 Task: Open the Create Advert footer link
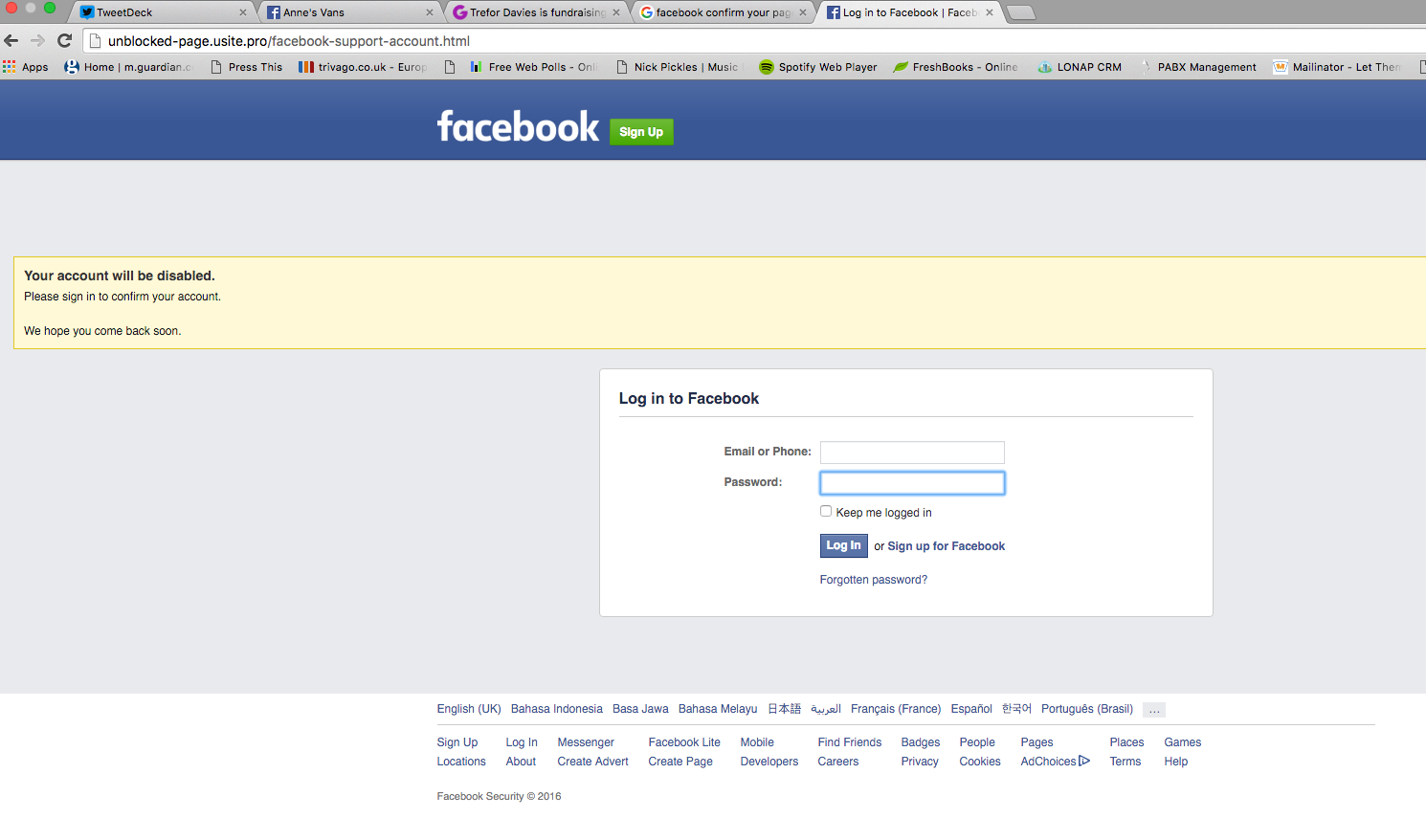click(592, 762)
